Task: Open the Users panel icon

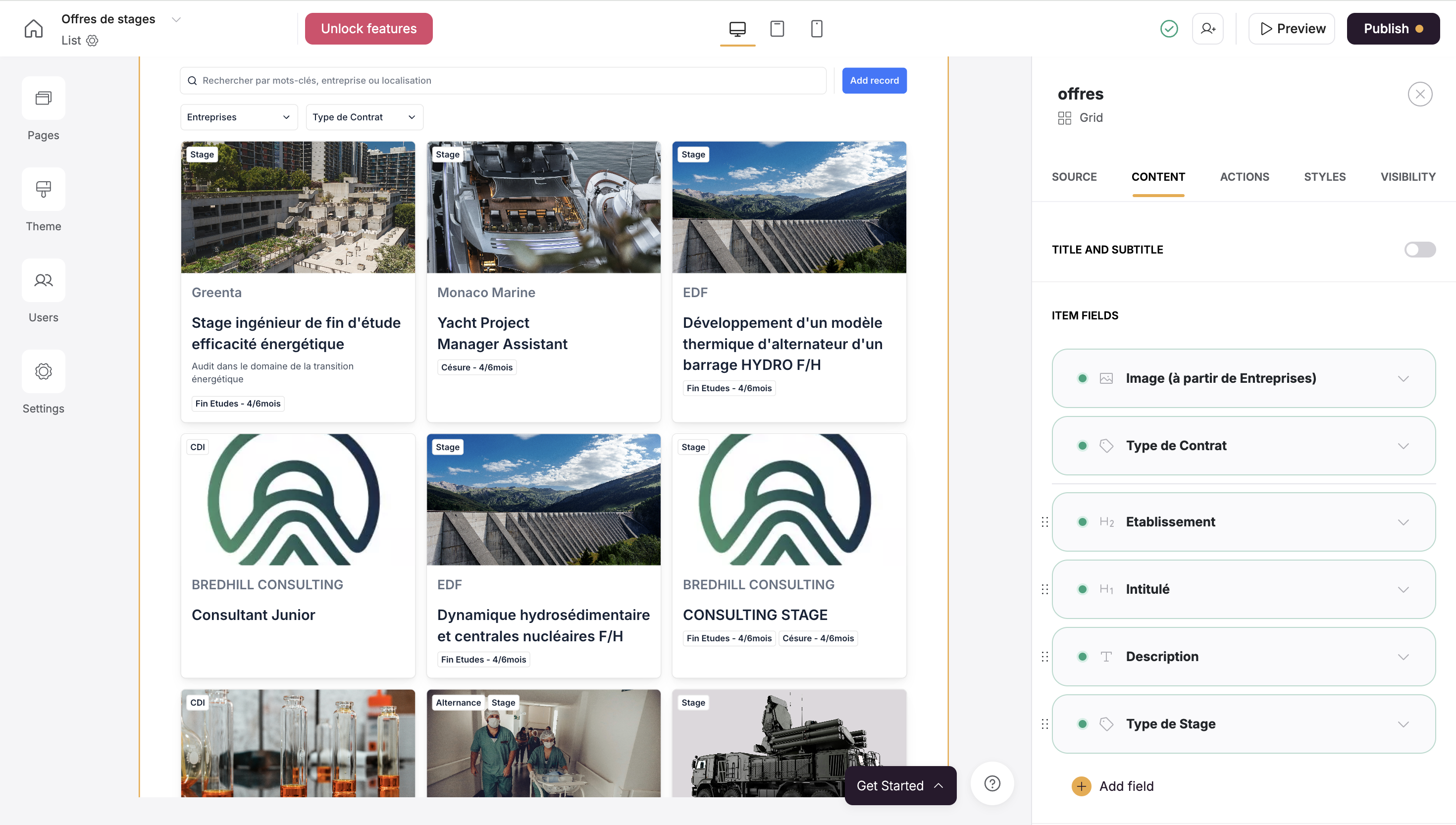Action: point(43,280)
